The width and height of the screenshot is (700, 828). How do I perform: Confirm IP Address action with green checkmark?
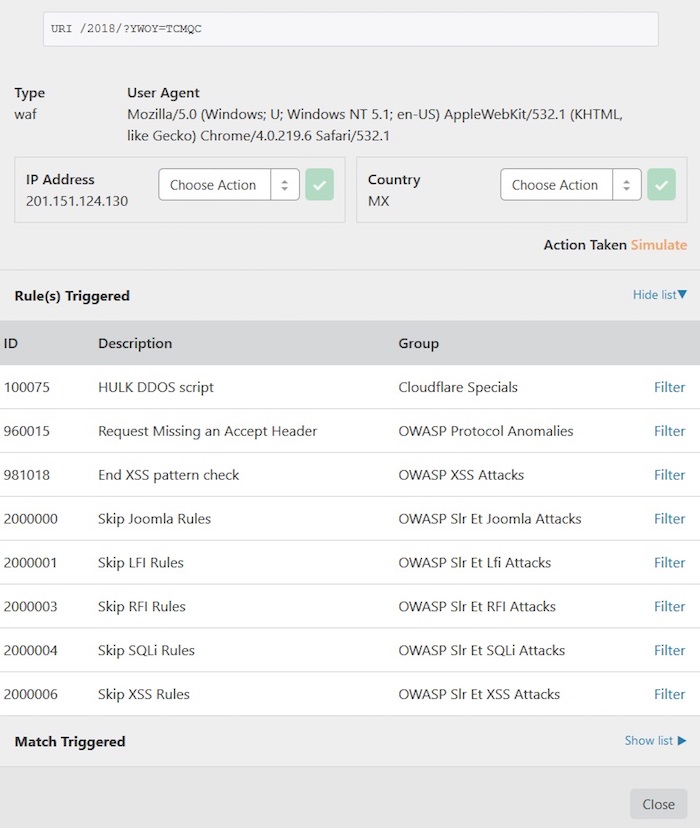coord(320,185)
